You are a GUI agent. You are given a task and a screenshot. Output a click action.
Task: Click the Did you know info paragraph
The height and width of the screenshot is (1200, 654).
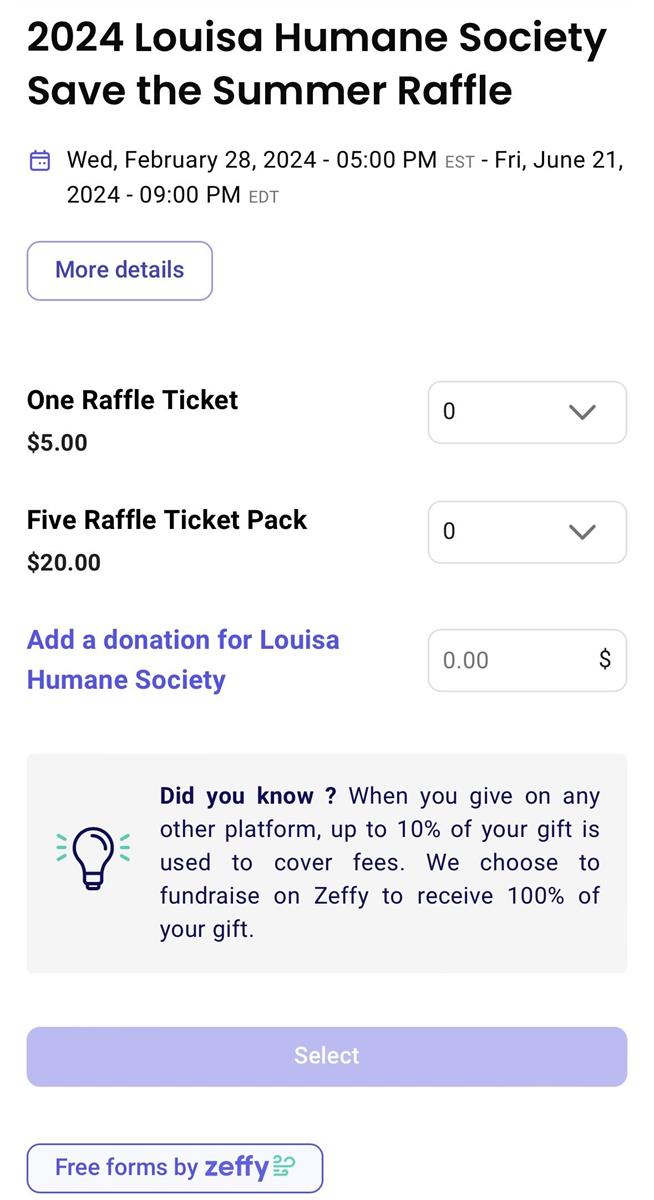coord(380,863)
